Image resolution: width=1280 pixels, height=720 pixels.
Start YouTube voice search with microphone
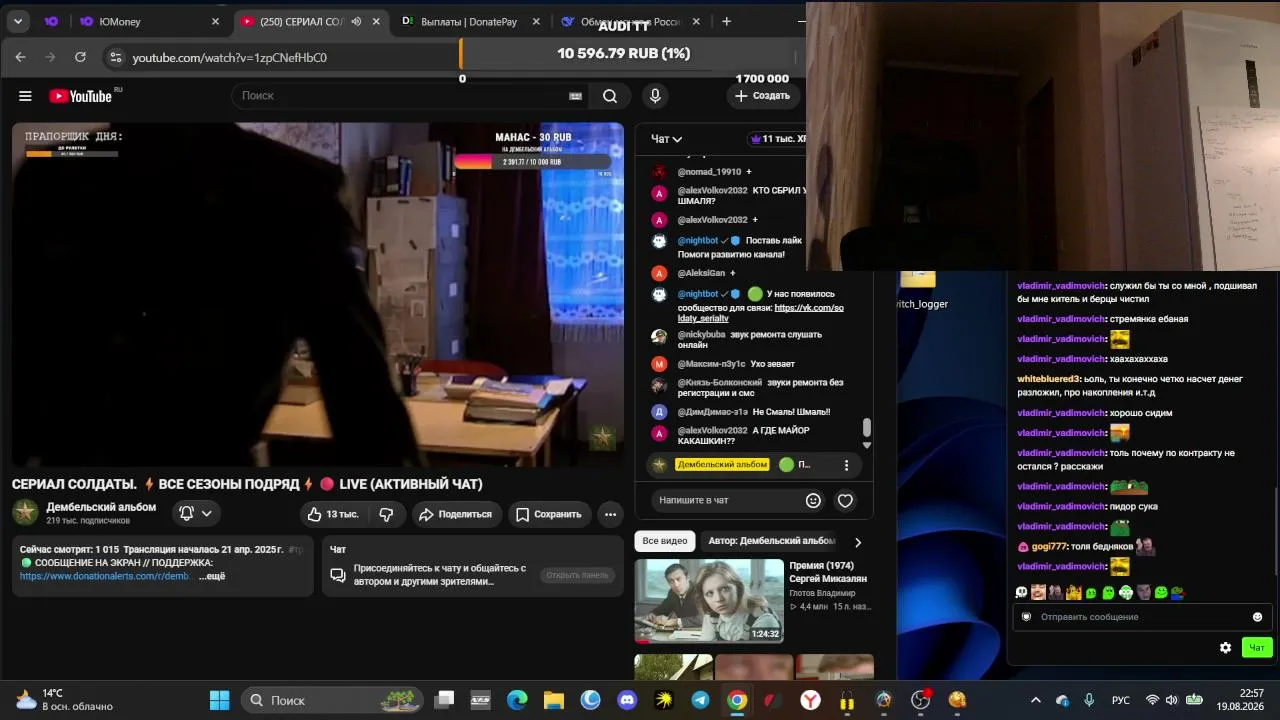(x=655, y=96)
